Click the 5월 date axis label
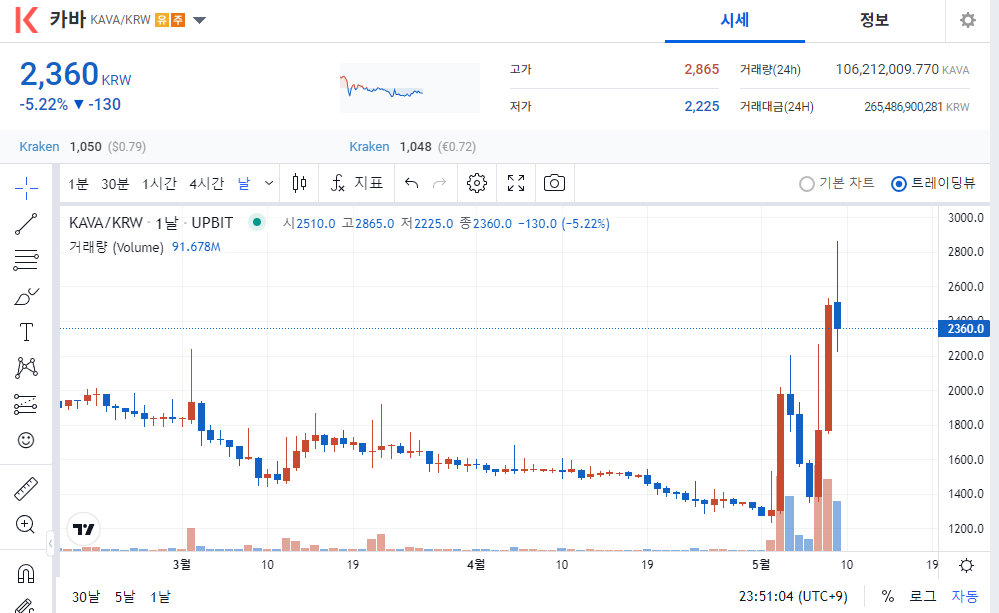Viewport: 999px width, 613px height. 761,565
